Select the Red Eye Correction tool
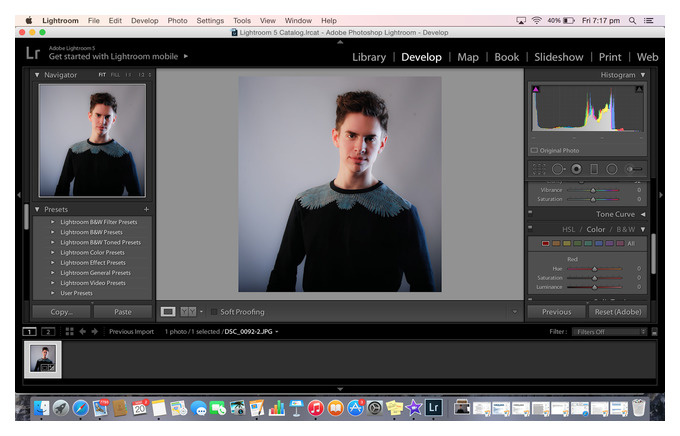The height and width of the screenshot is (436, 680). pyautogui.click(x=576, y=169)
